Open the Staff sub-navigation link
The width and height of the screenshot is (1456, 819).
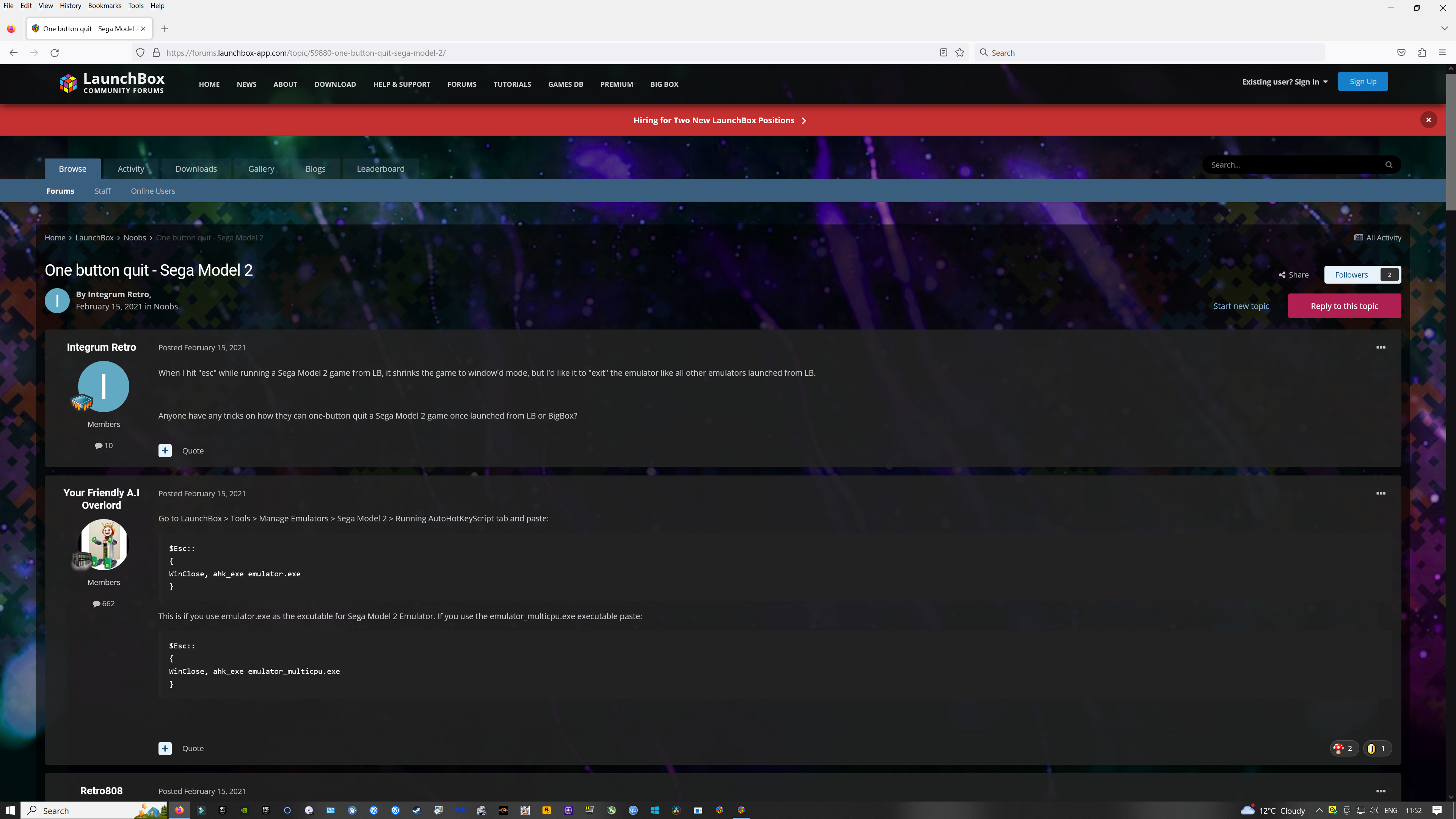tap(102, 191)
